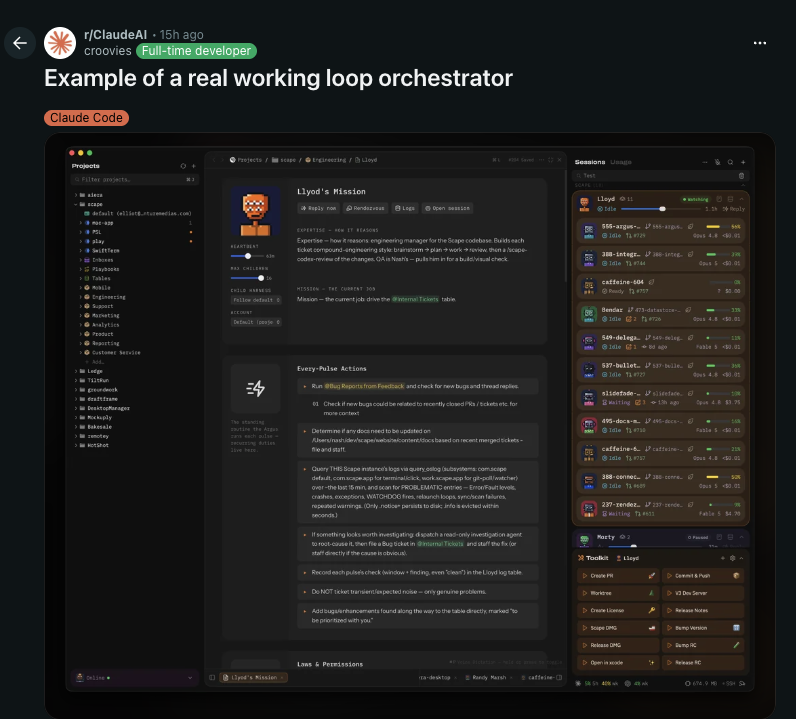This screenshot has height=719, width=796.
Task: Click the 'Engineering' breadcrumb item
Action: [325, 160]
